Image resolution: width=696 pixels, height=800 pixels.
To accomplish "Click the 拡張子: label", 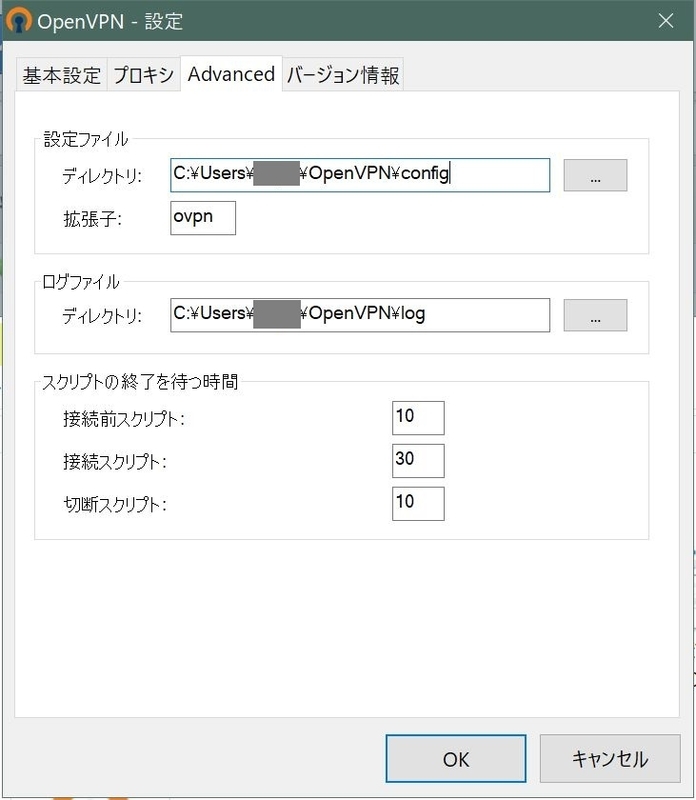I will (92, 219).
